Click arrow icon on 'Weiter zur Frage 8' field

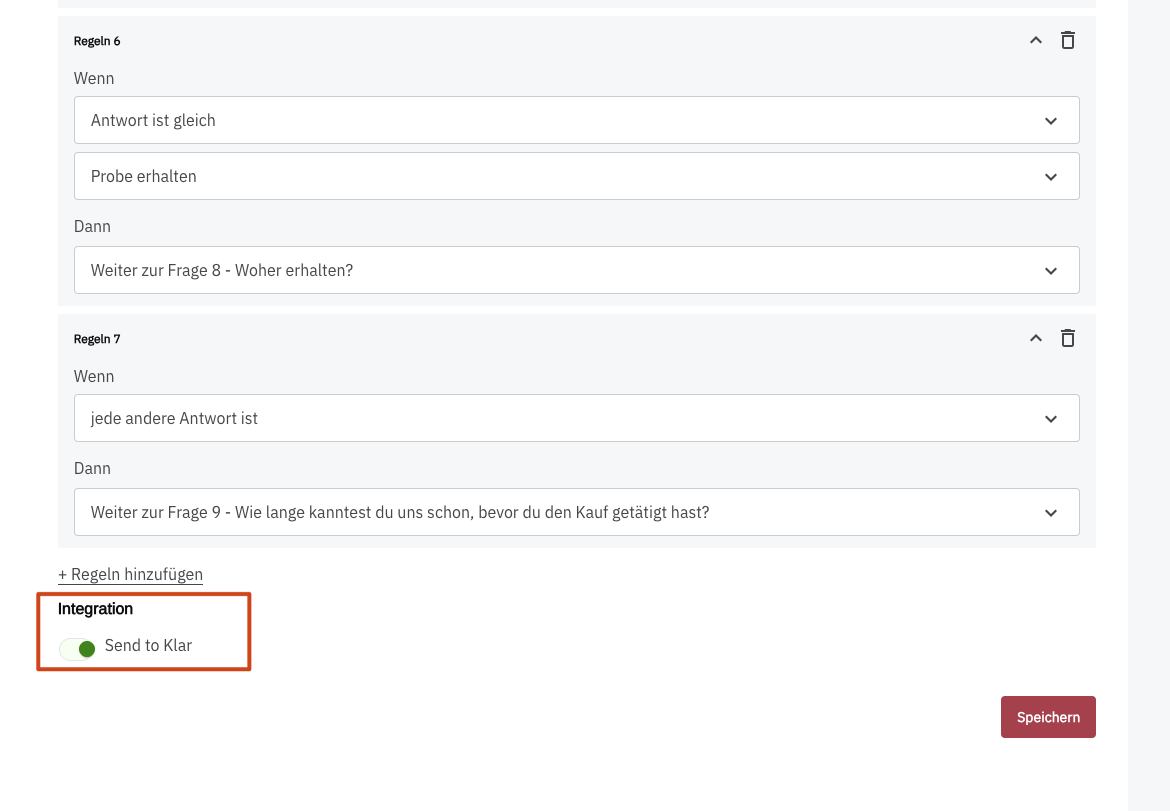coord(1051,271)
